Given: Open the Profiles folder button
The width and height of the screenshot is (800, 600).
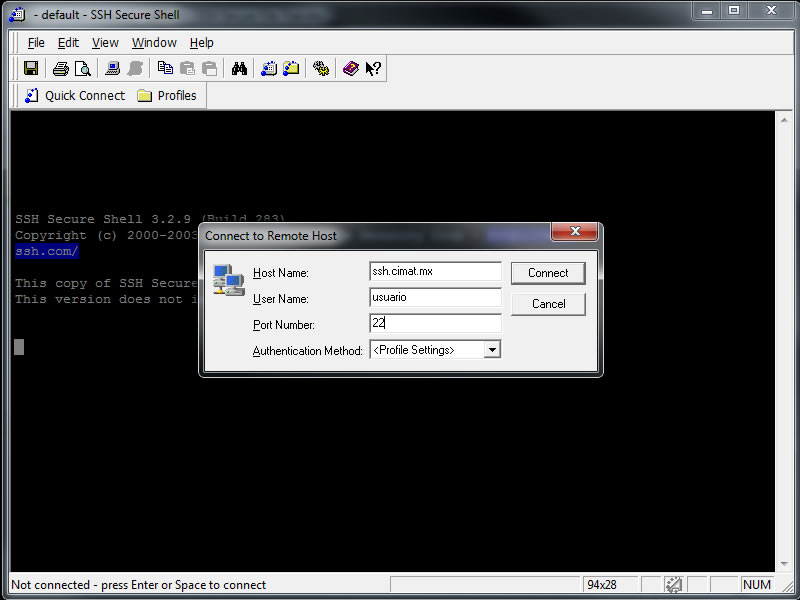Looking at the screenshot, I should tap(167, 95).
